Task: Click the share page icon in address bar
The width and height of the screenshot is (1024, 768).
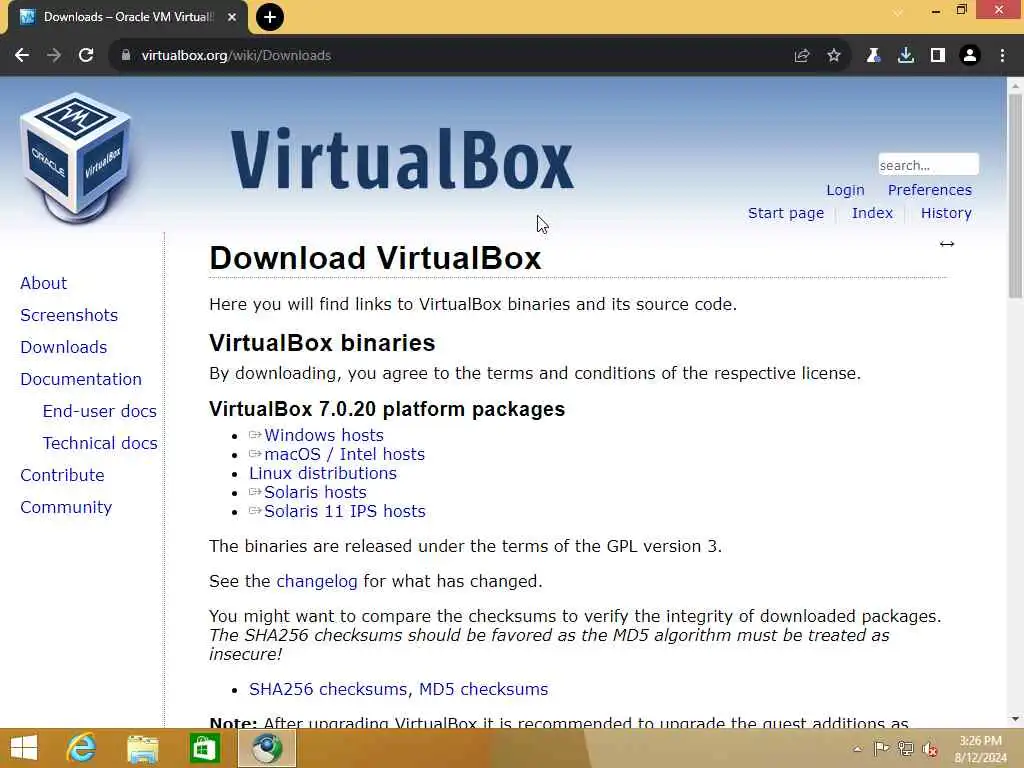Action: click(x=802, y=56)
